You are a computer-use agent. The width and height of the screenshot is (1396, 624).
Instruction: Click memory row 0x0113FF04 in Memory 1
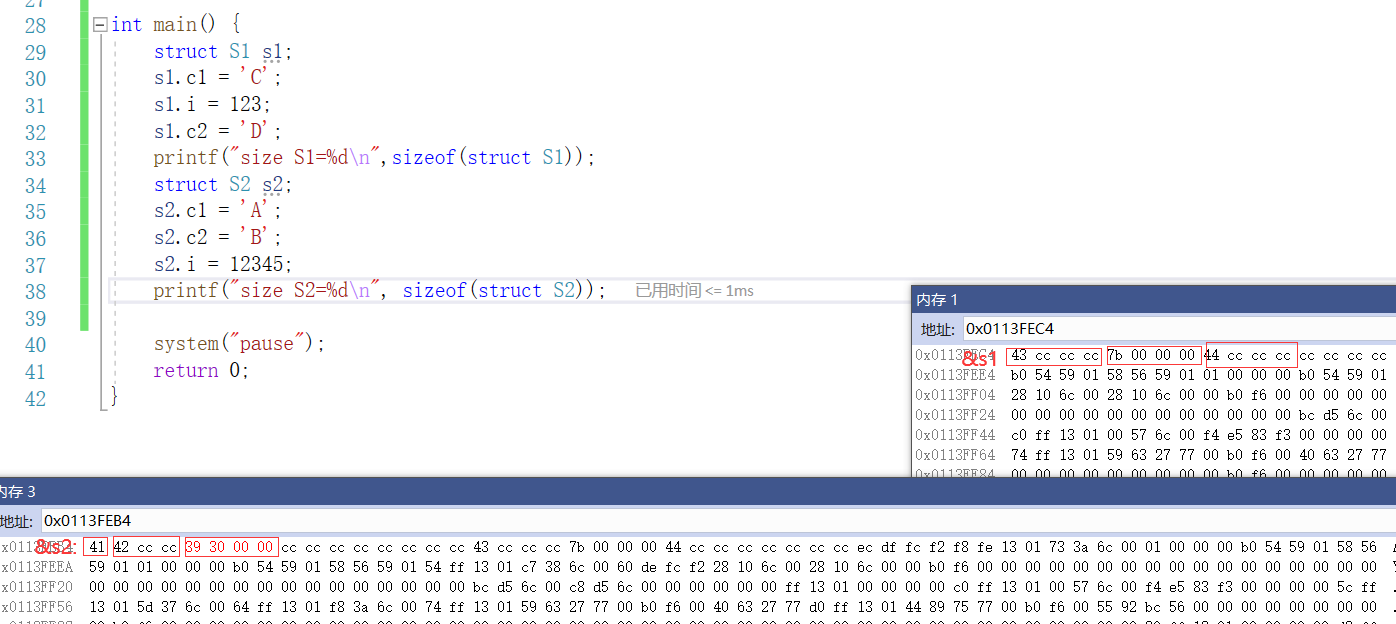coord(1154,395)
